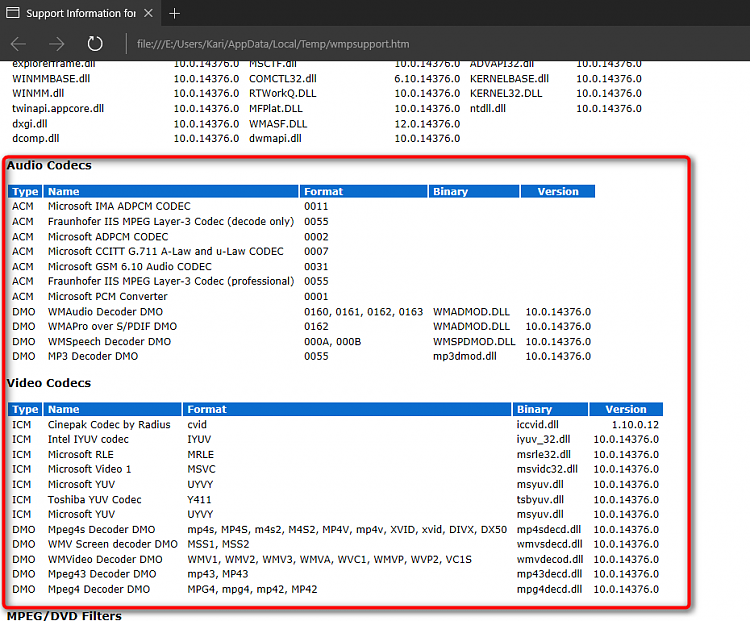Click the MPEG/DVD Filters heading
The width and height of the screenshot is (750, 621).
click(x=64, y=615)
